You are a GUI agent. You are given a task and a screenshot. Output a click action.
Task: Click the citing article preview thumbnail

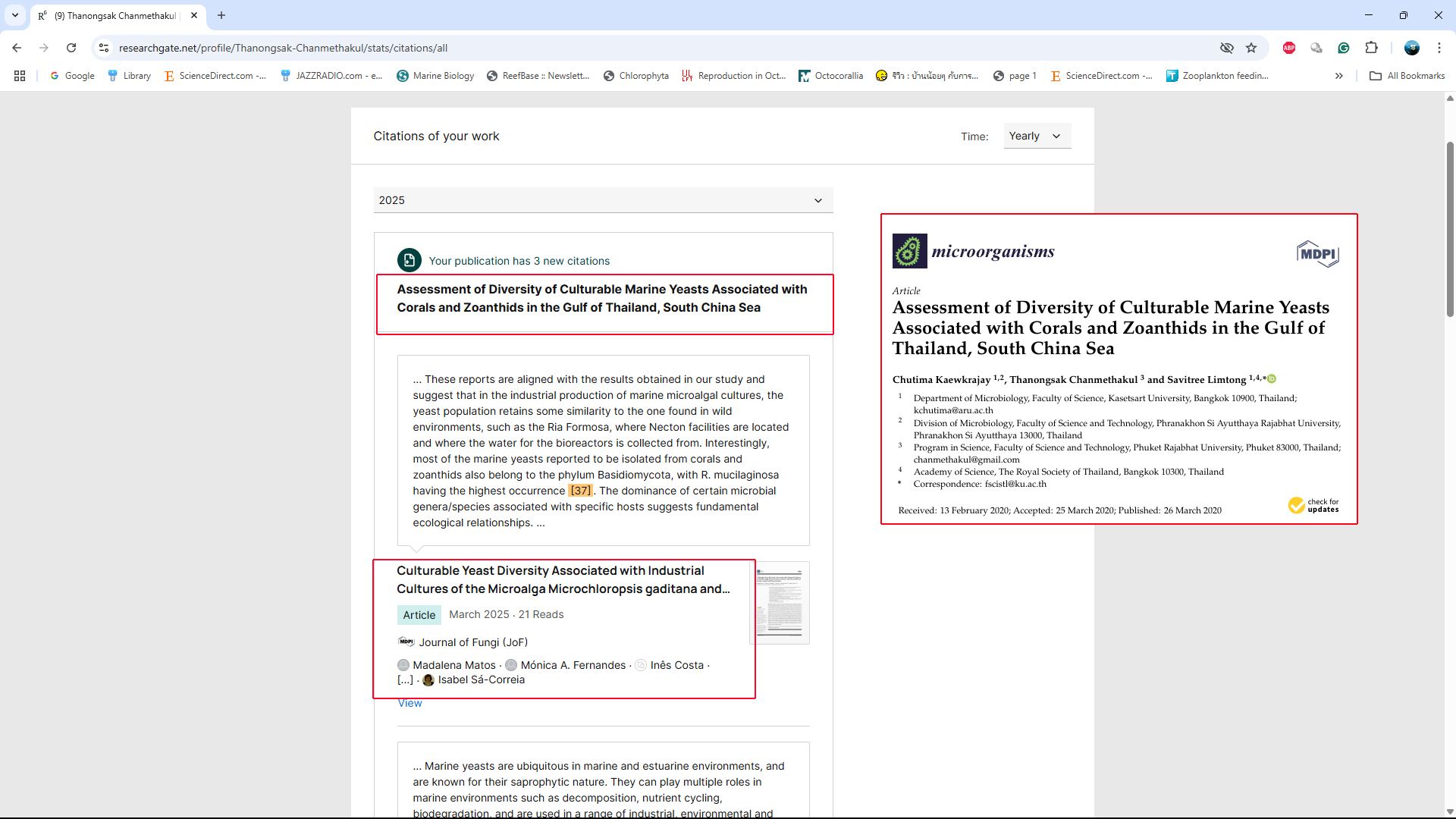[x=780, y=603]
